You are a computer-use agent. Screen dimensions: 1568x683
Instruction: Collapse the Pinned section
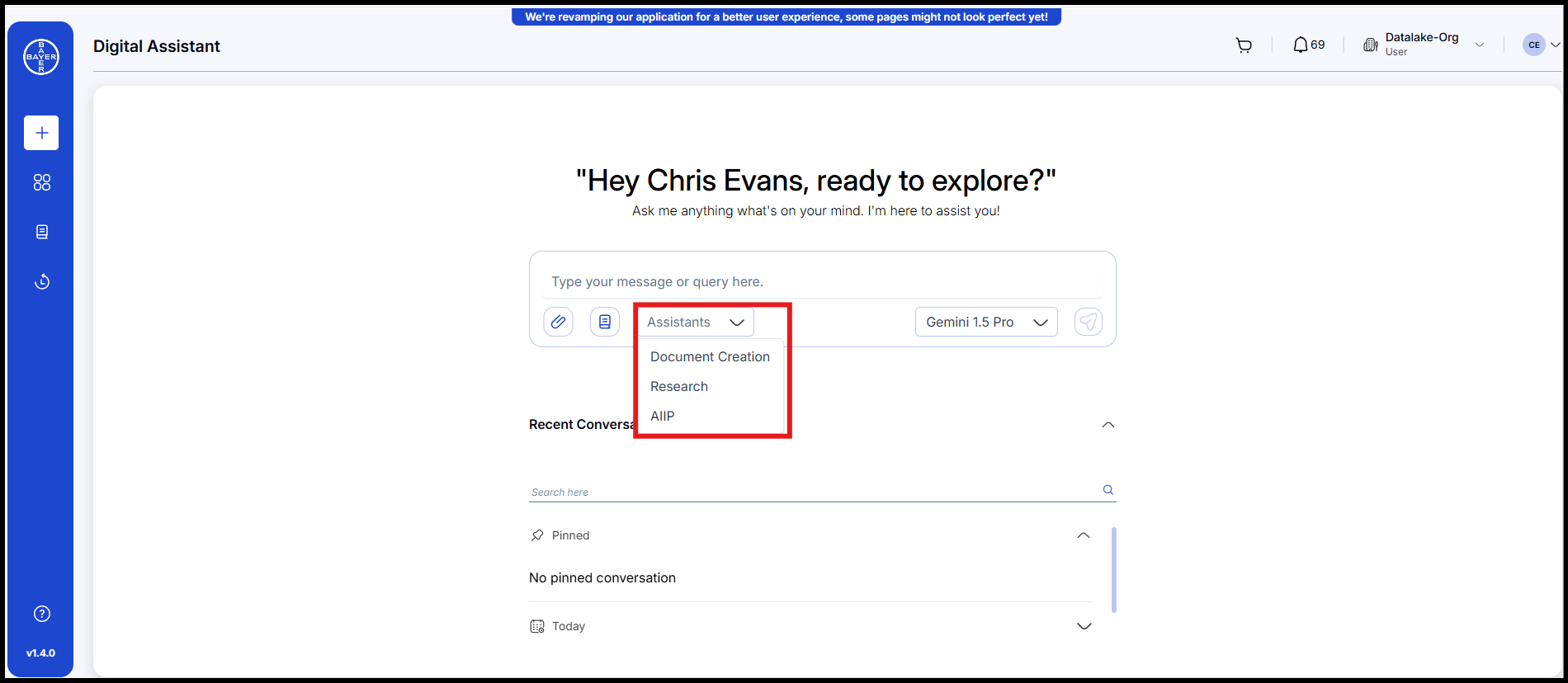[1084, 535]
